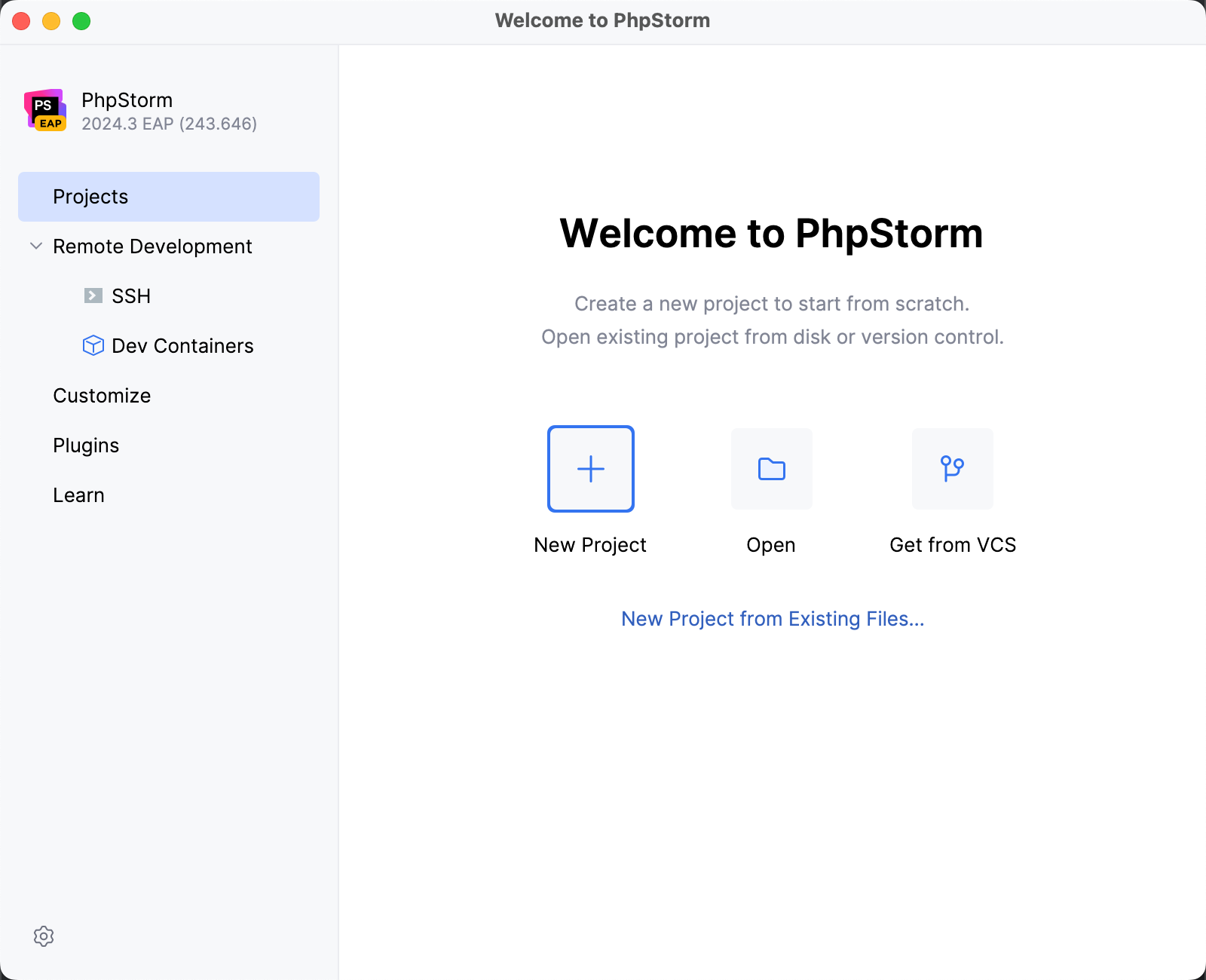This screenshot has width=1206, height=980.
Task: Open the SSH remote development item
Action: 131,296
